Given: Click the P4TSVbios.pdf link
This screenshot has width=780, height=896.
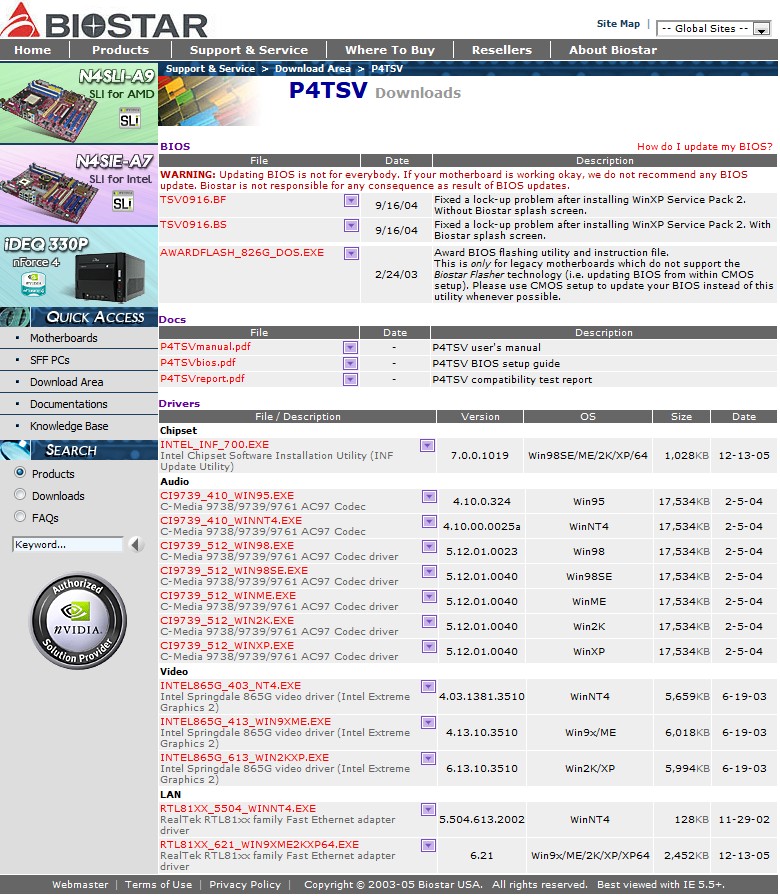Looking at the screenshot, I should pyautogui.click(x=198, y=363).
